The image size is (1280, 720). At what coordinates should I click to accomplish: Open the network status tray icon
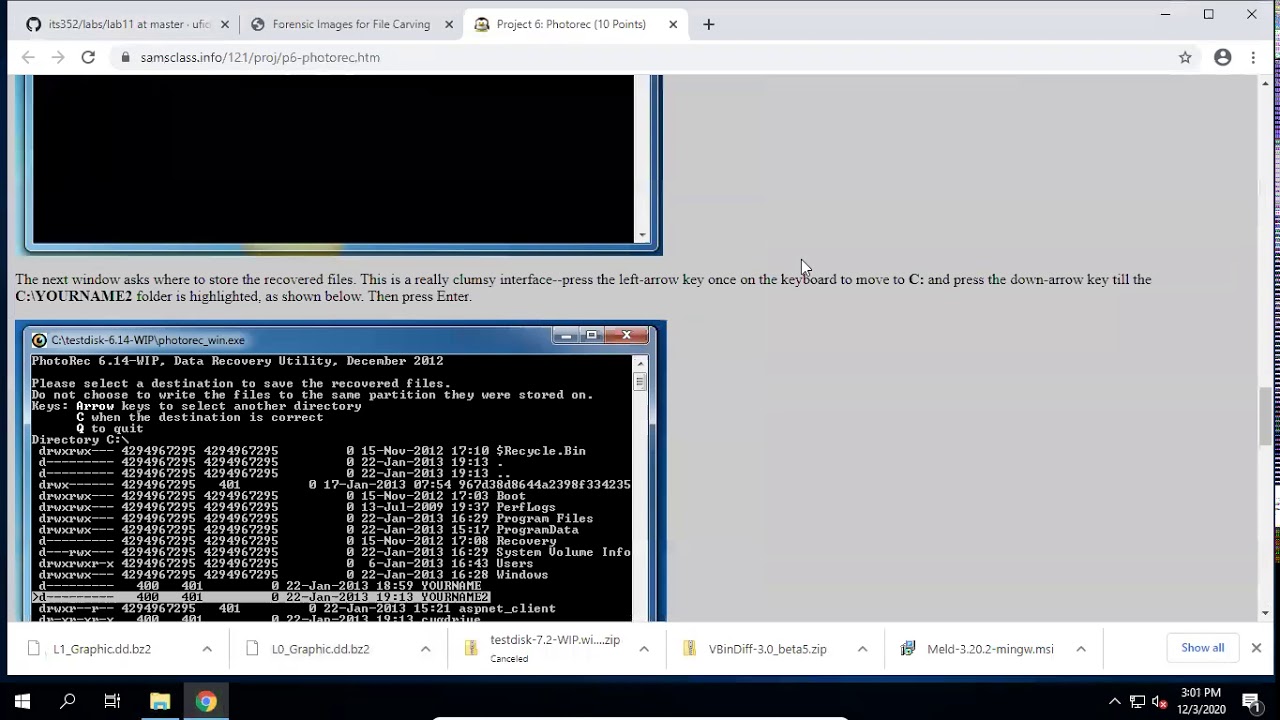tap(1137, 702)
